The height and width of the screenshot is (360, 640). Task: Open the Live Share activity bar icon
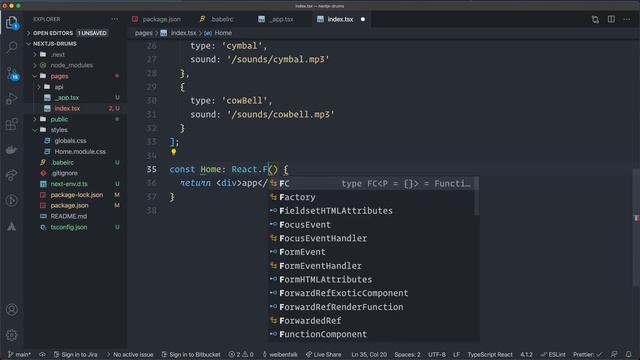[x=12, y=175]
